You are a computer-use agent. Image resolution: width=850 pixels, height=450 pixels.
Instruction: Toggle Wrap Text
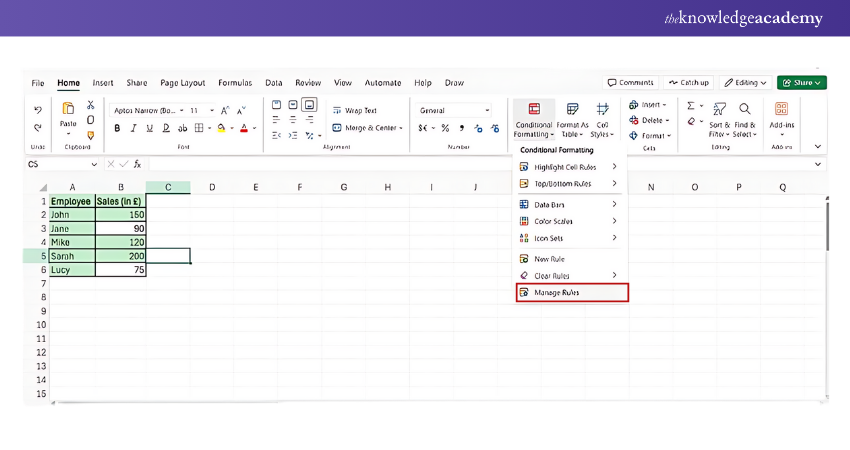click(x=355, y=110)
